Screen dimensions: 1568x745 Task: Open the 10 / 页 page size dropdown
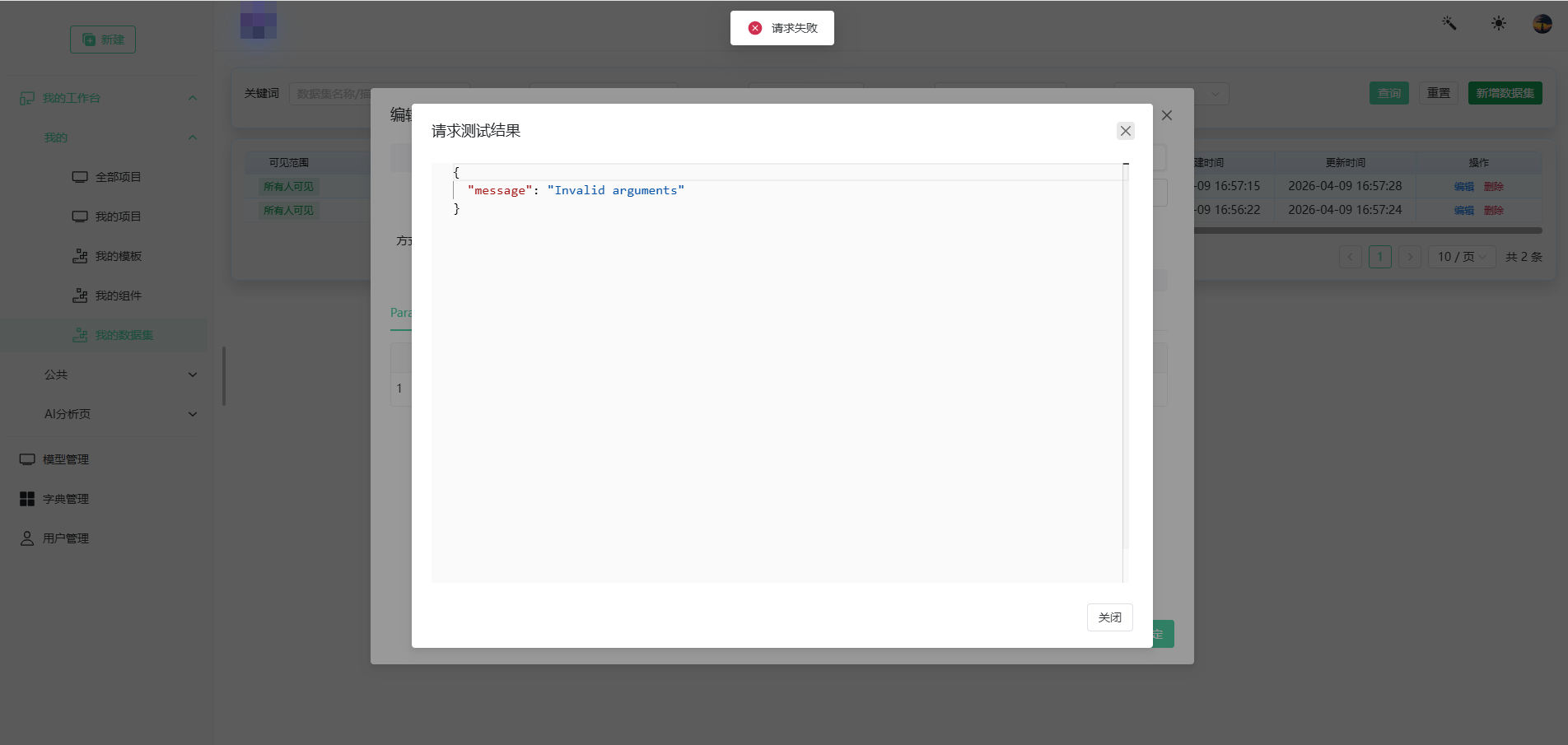coord(1462,257)
